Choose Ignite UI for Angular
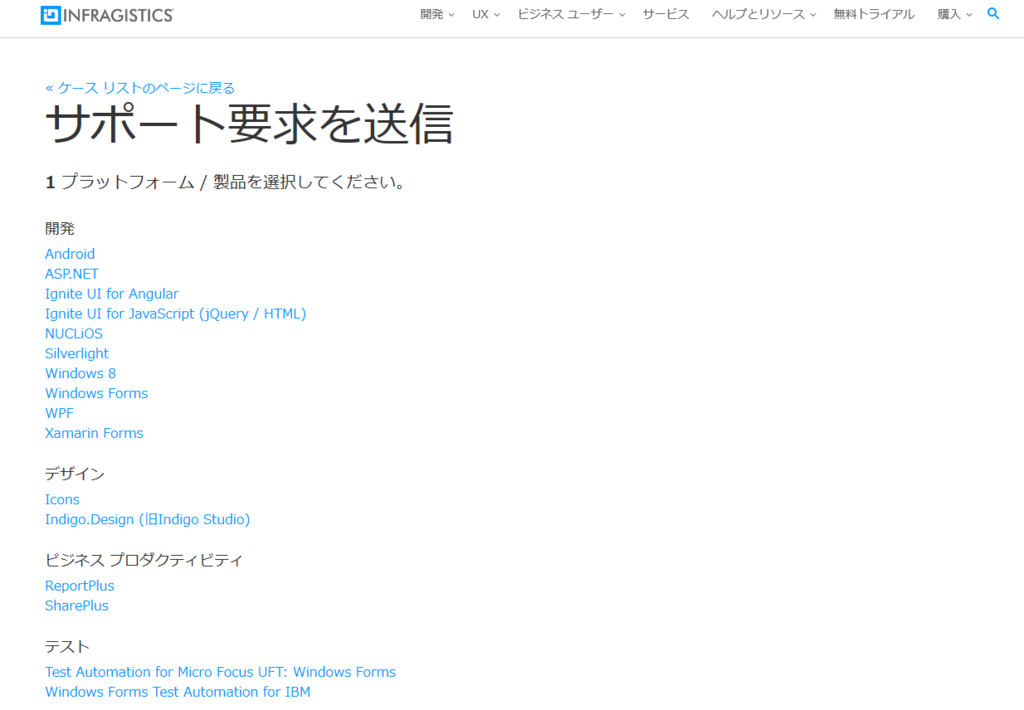The height and width of the screenshot is (710, 1024). [112, 294]
